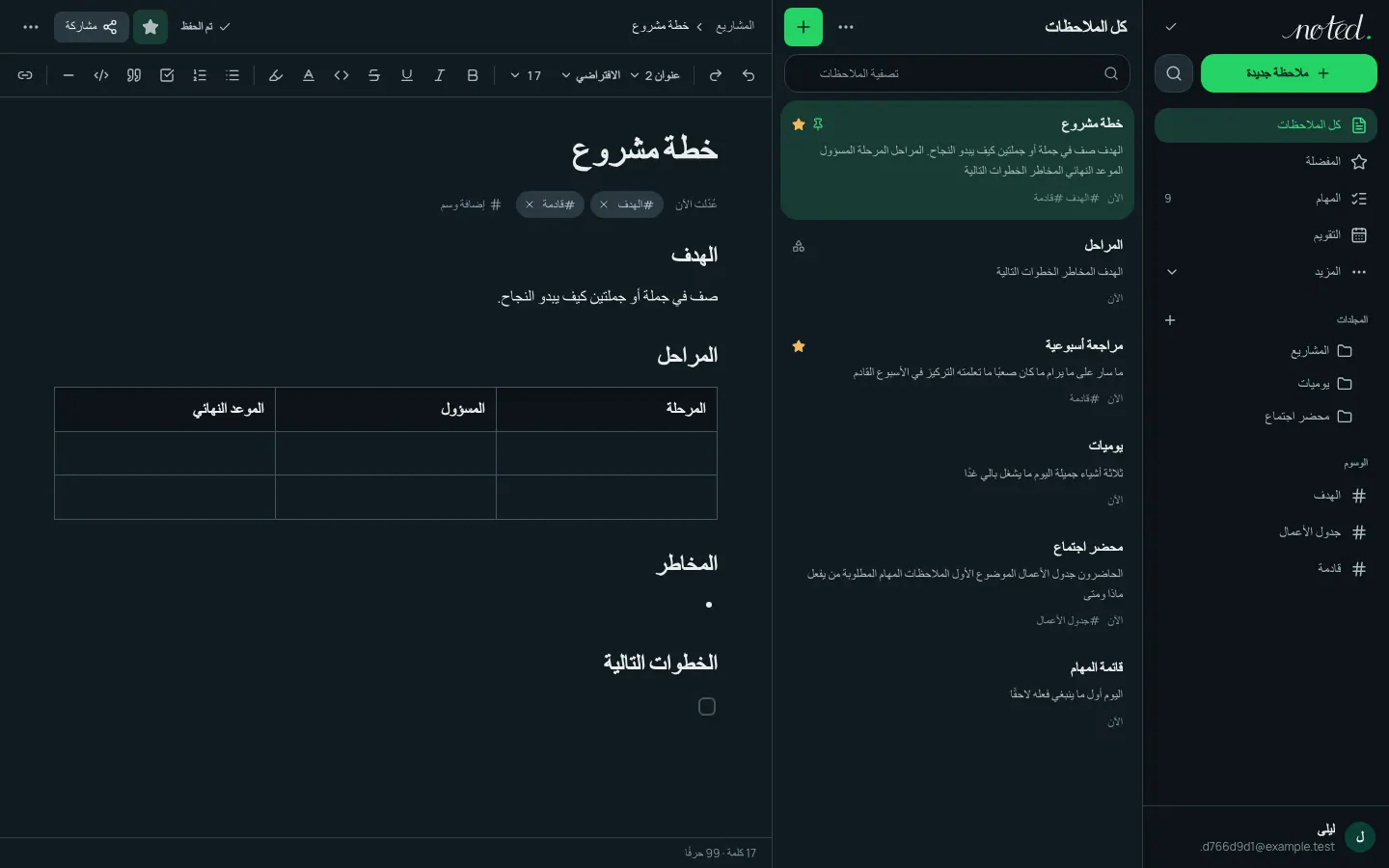
Task: Toggle underline formatting
Action: (407, 75)
